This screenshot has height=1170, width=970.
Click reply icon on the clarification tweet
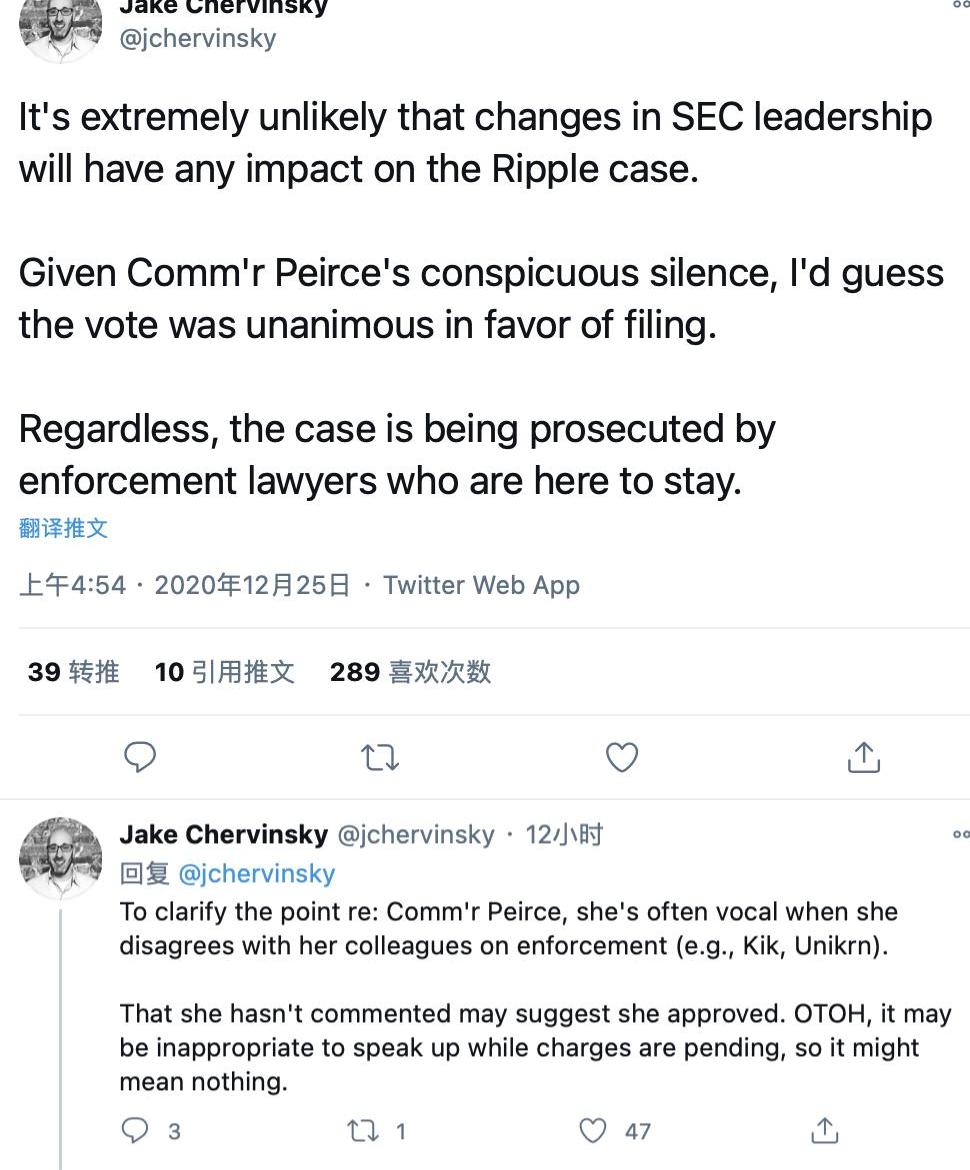point(134,1130)
